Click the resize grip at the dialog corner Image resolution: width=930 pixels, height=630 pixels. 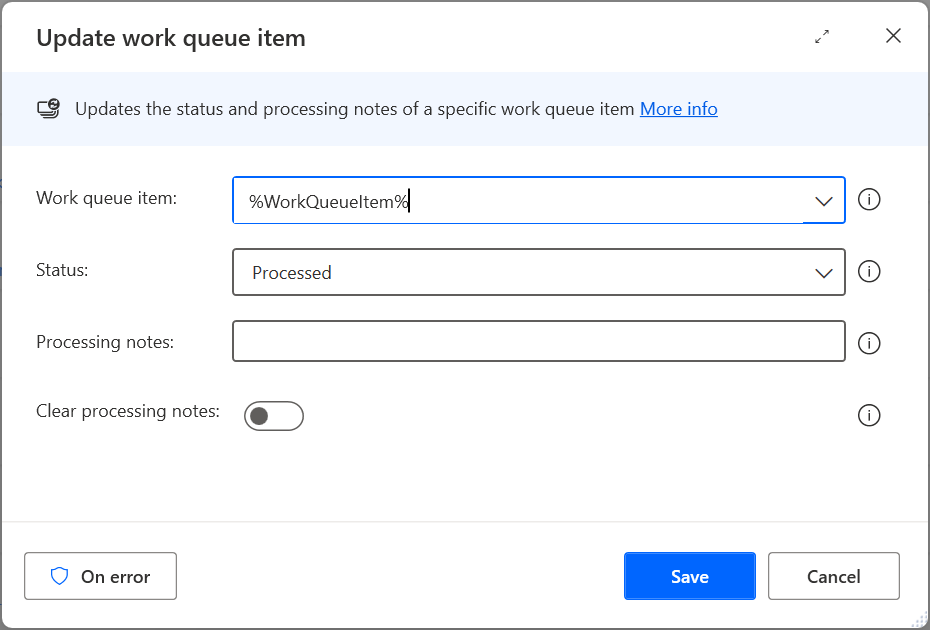[x=920, y=621]
